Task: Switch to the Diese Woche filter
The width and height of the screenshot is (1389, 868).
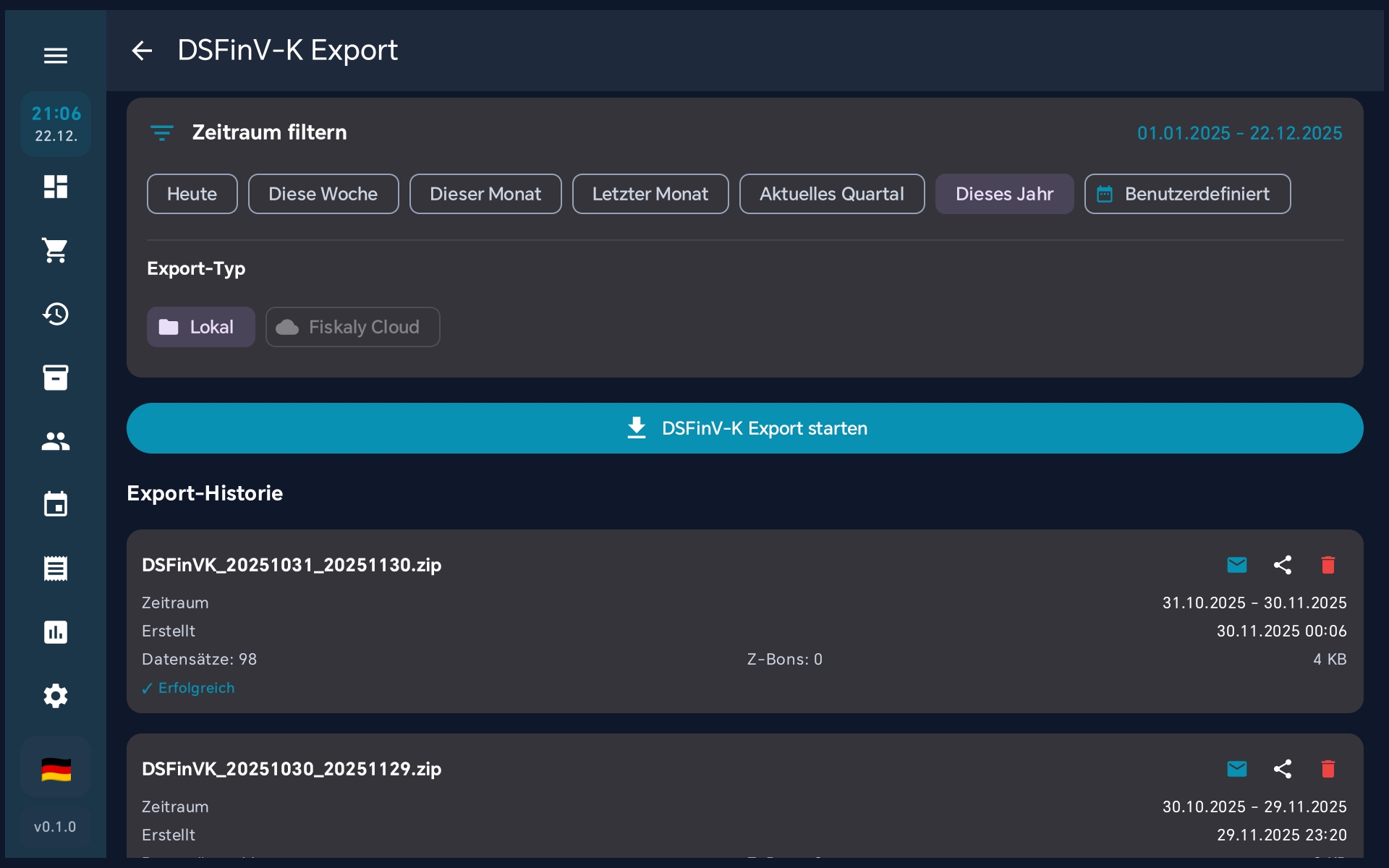Action: 323,194
